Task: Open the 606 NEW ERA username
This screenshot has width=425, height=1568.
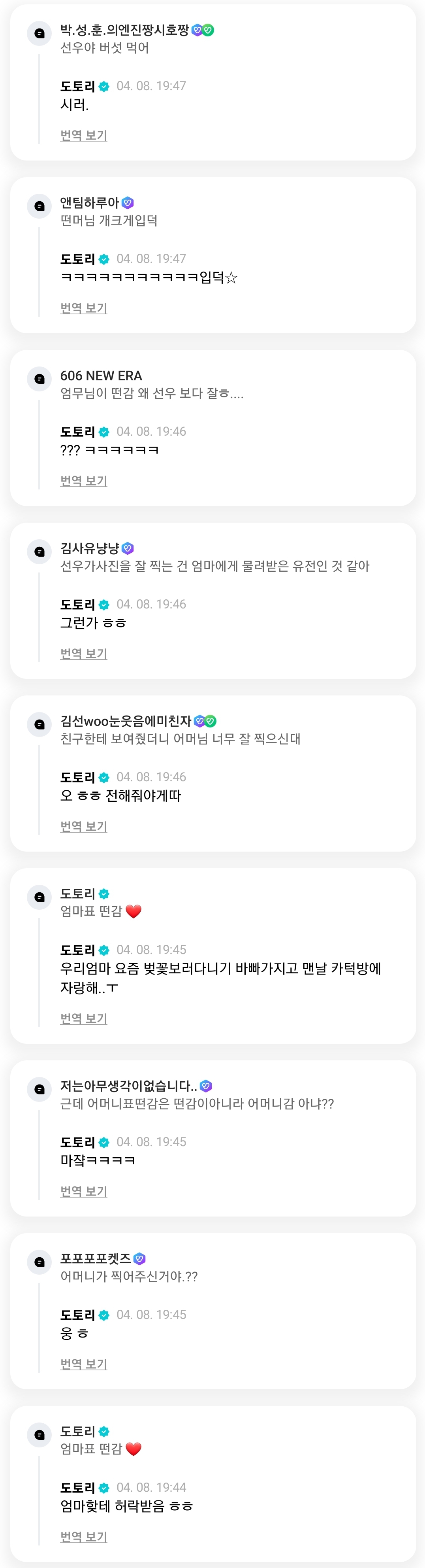Action: point(101,376)
